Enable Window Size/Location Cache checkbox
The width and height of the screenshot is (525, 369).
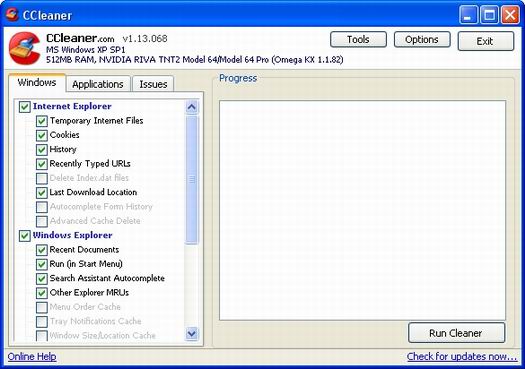click(42, 336)
